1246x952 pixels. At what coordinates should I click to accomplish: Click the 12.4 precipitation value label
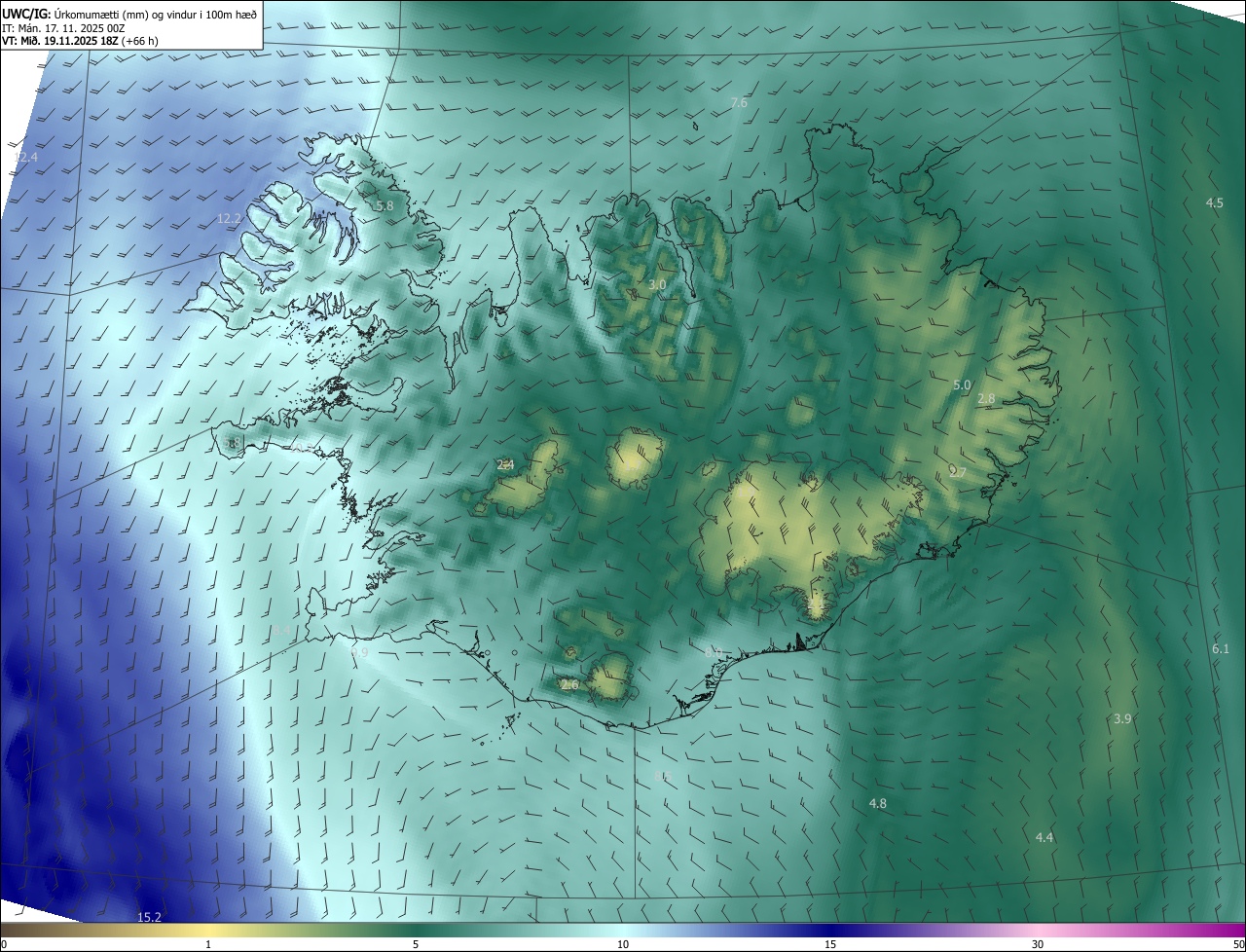click(25, 157)
